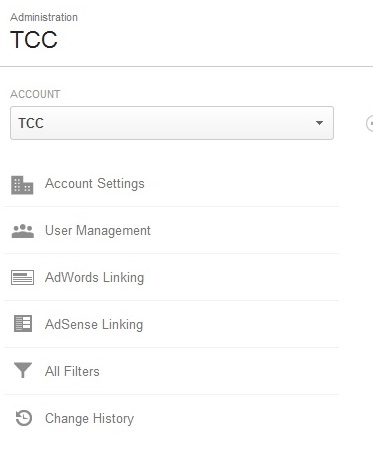This screenshot has width=373, height=455.
Task: Click the User Management people icon
Action: [23, 231]
